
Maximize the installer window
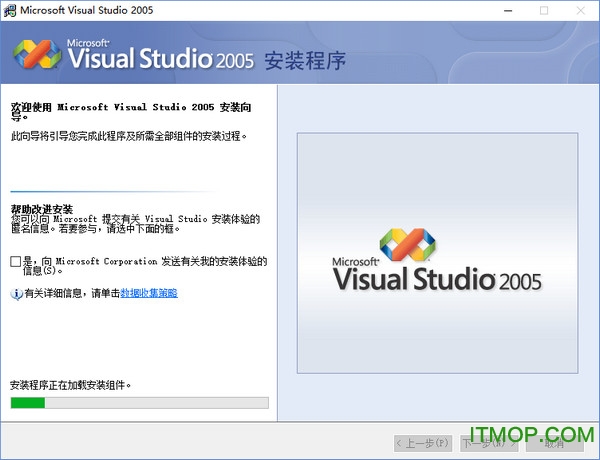[543, 11]
